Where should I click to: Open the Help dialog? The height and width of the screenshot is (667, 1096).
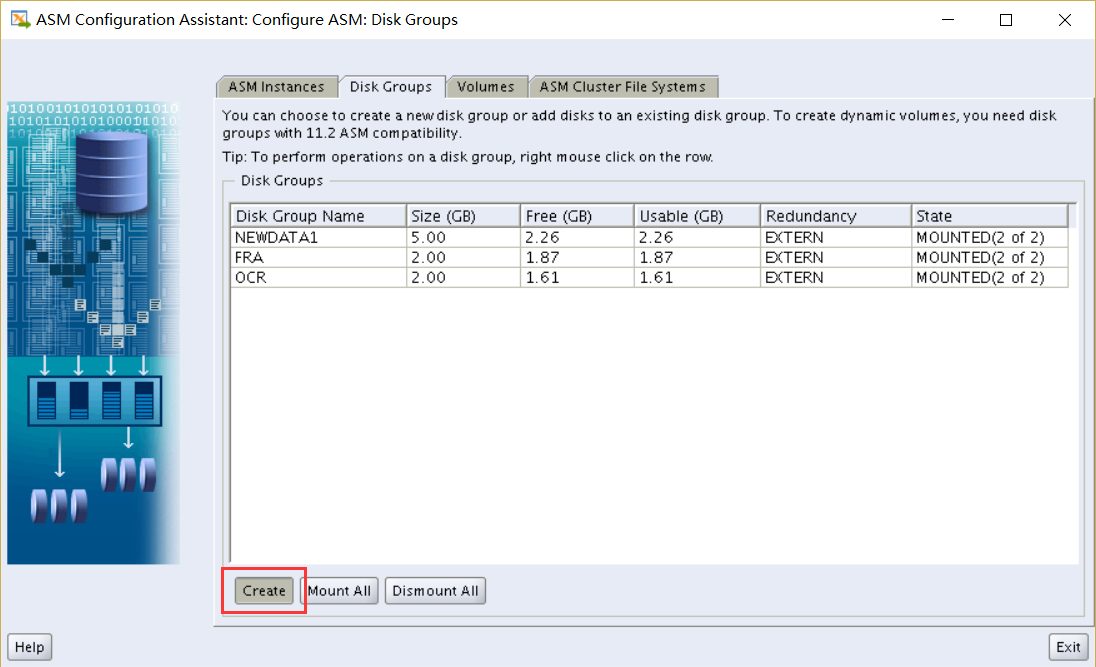tap(29, 646)
